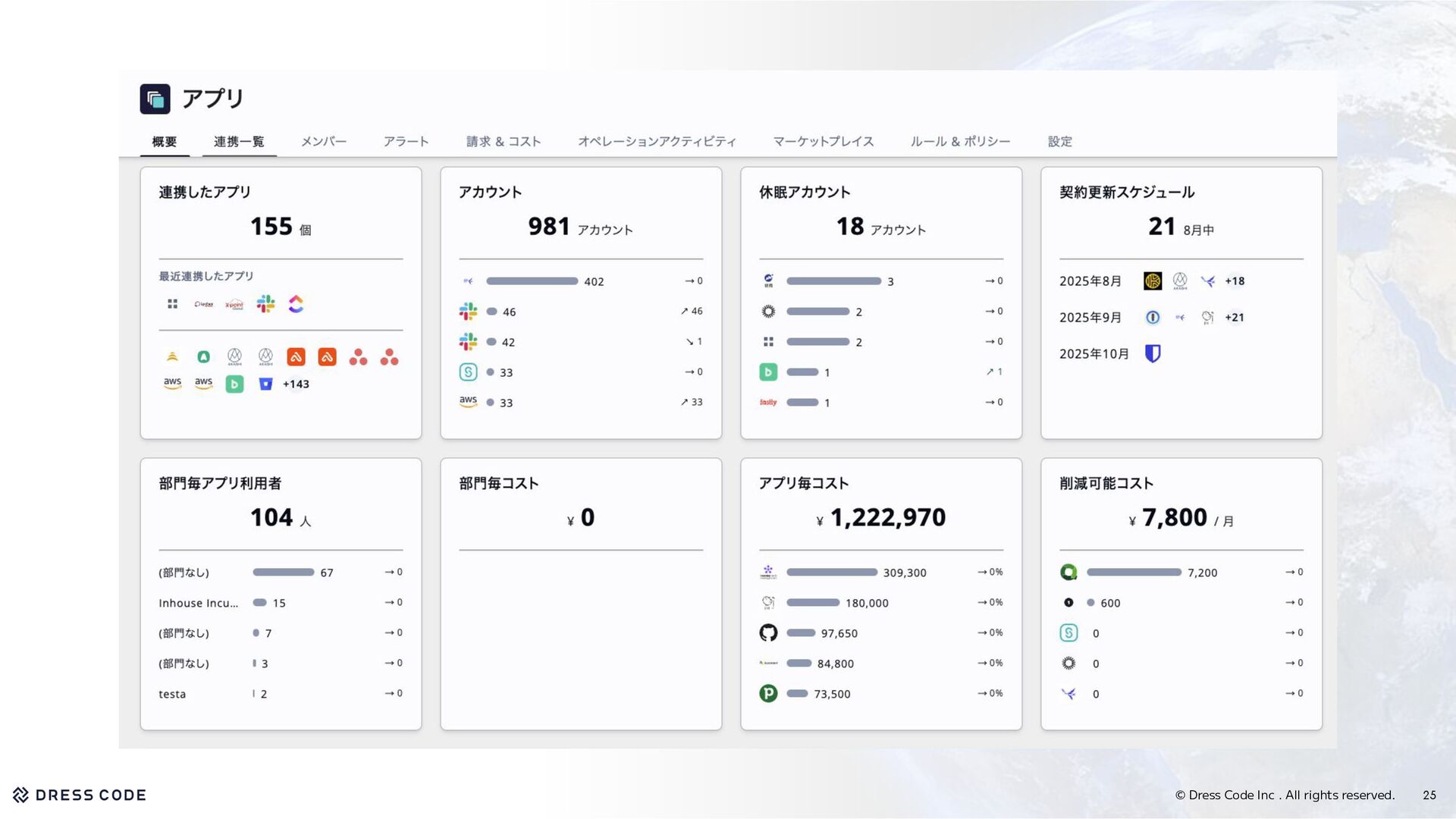Click the Inhouse Incu... department row
This screenshot has height=819, width=1456.
281,603
